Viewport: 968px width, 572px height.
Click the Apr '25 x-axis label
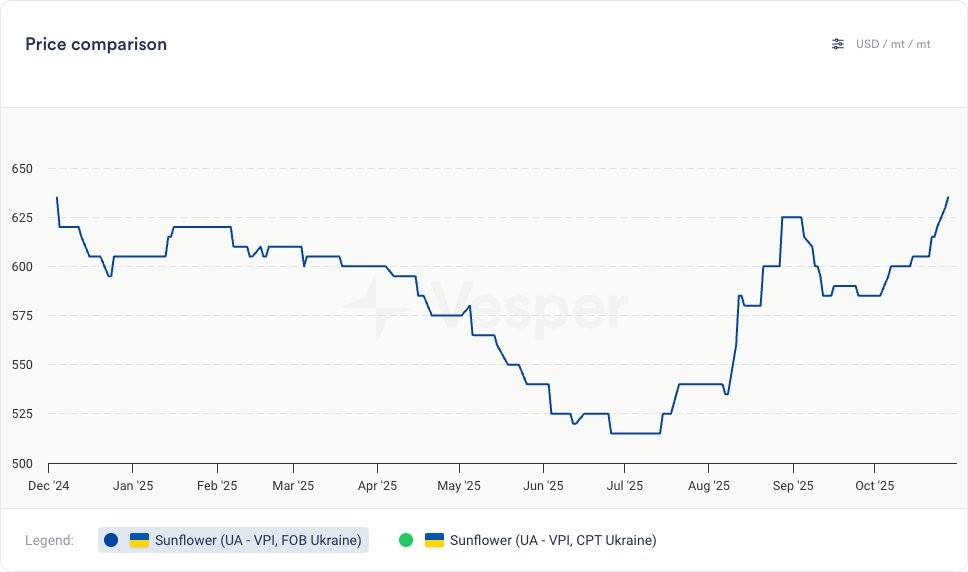377,486
